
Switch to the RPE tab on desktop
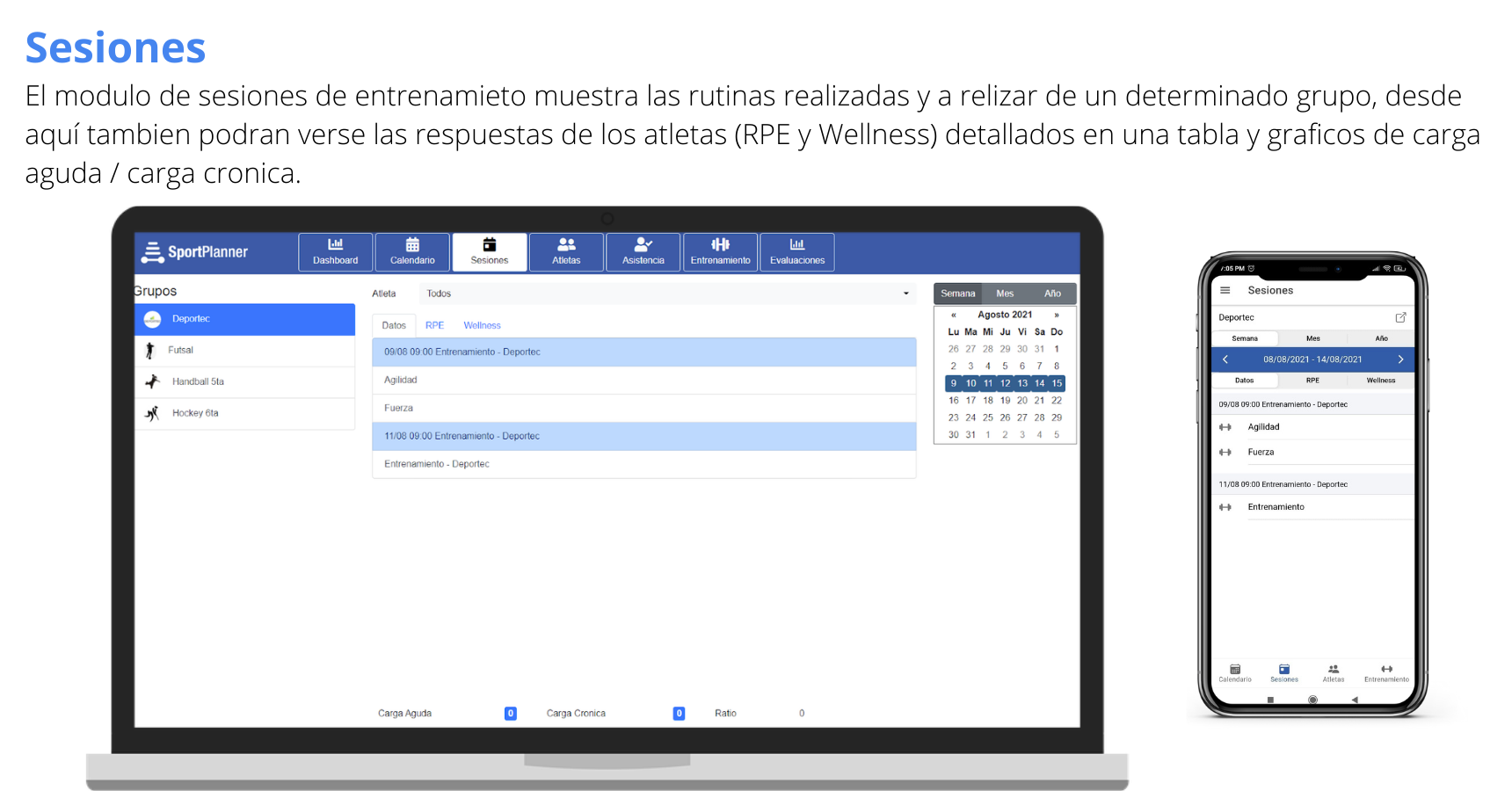click(x=434, y=325)
